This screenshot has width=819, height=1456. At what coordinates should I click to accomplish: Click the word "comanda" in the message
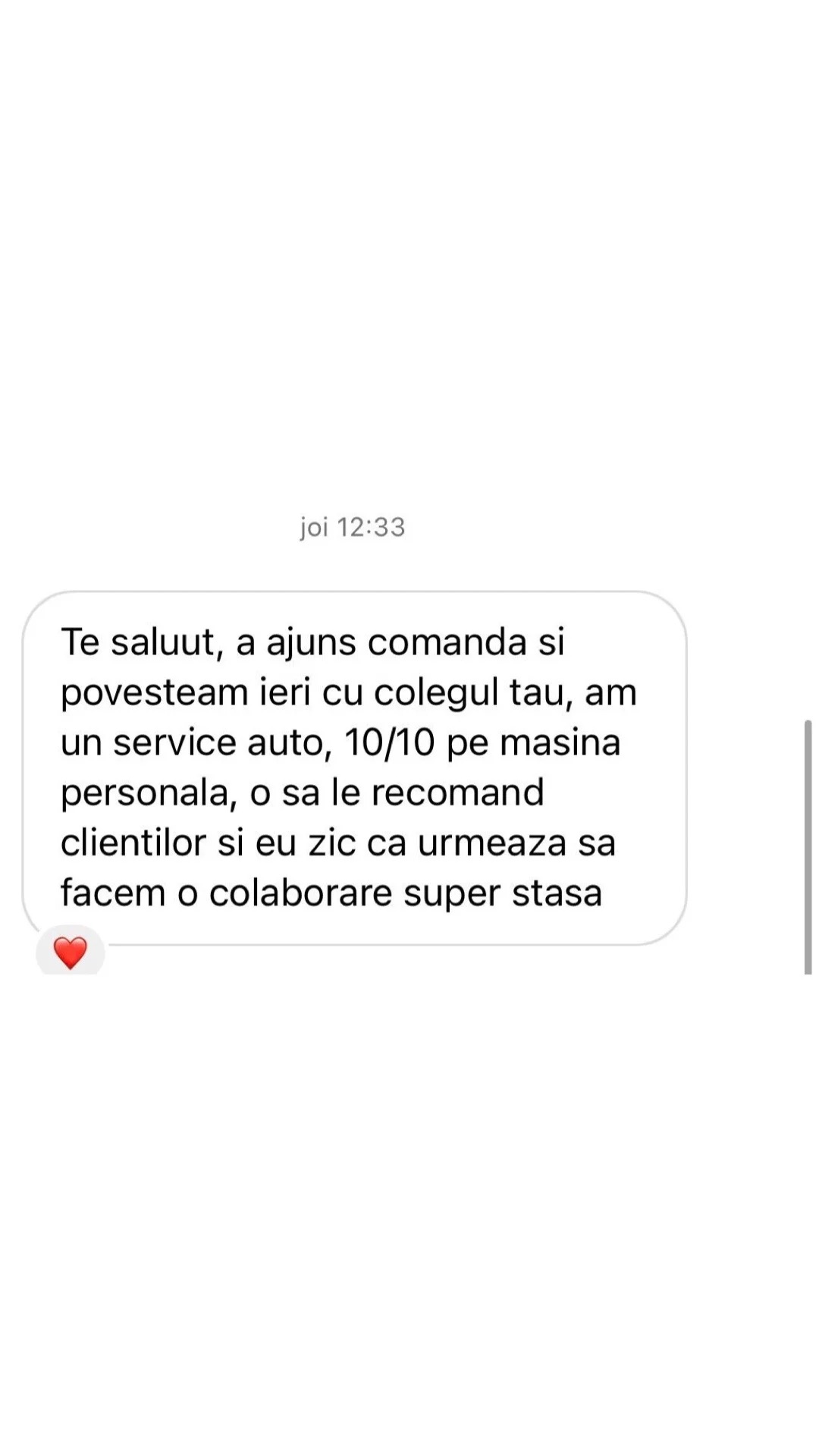click(x=447, y=642)
